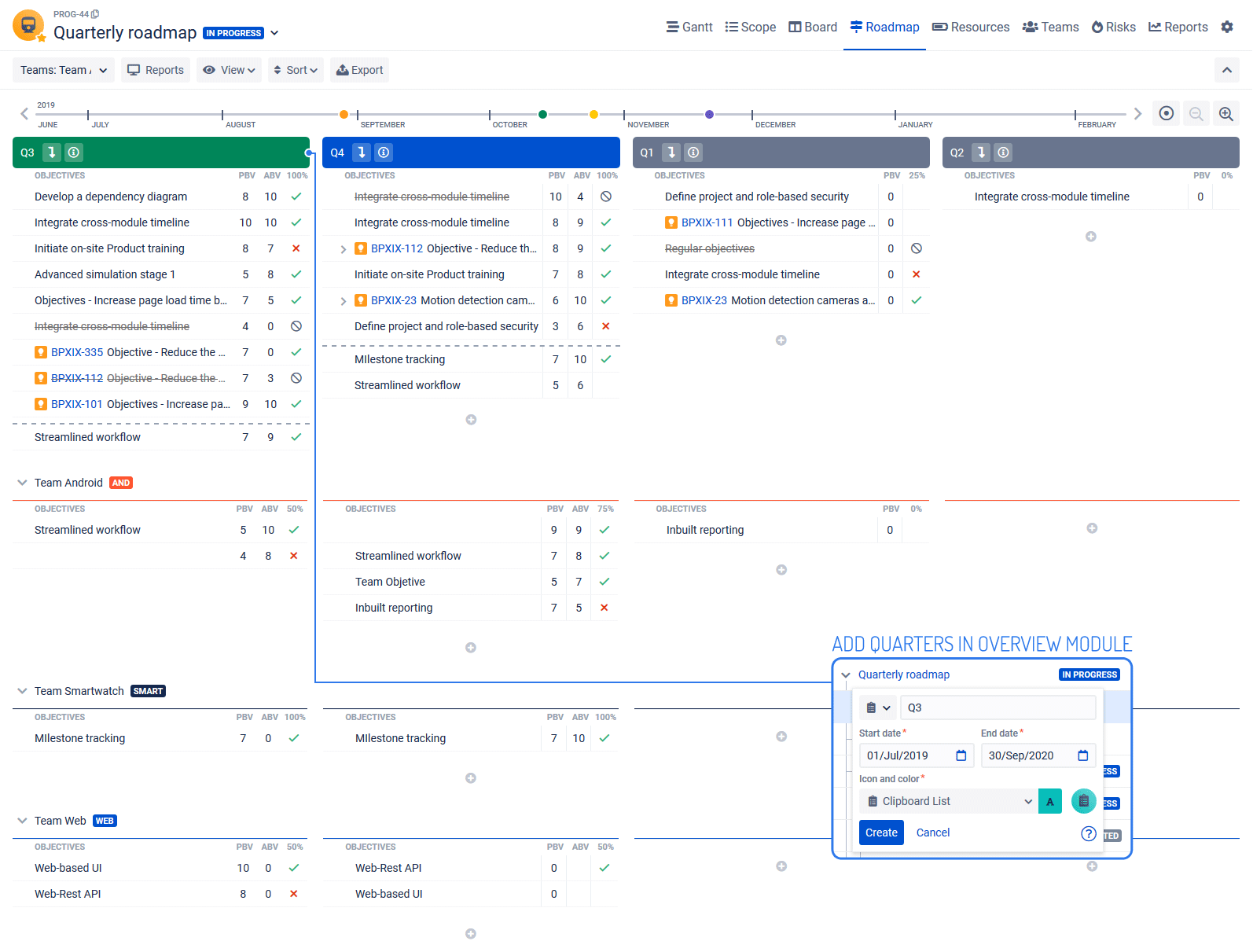Screen dimensions: 1253x952
Task: Toggle the View eye menu
Action: [229, 70]
